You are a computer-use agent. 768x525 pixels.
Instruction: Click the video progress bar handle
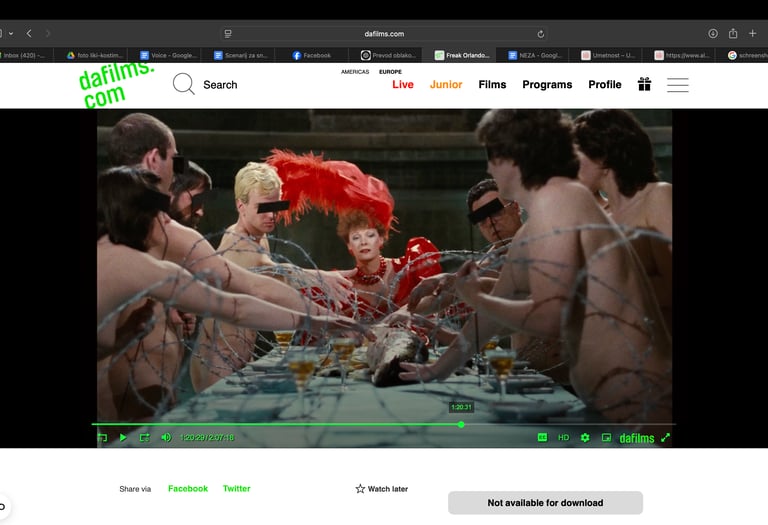coord(461,425)
